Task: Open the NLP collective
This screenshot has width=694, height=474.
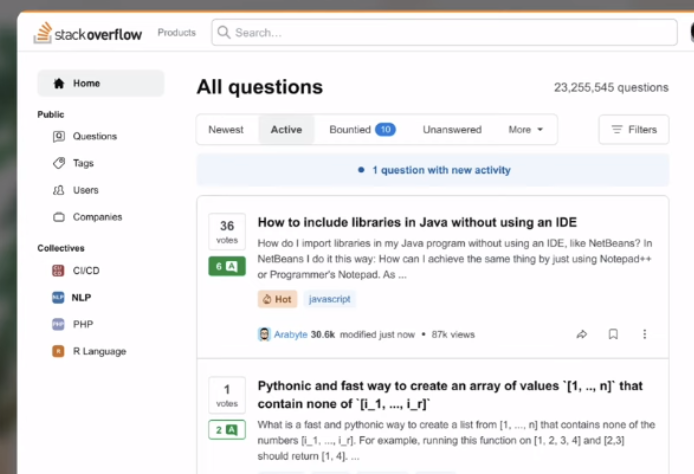Action: (x=81, y=297)
